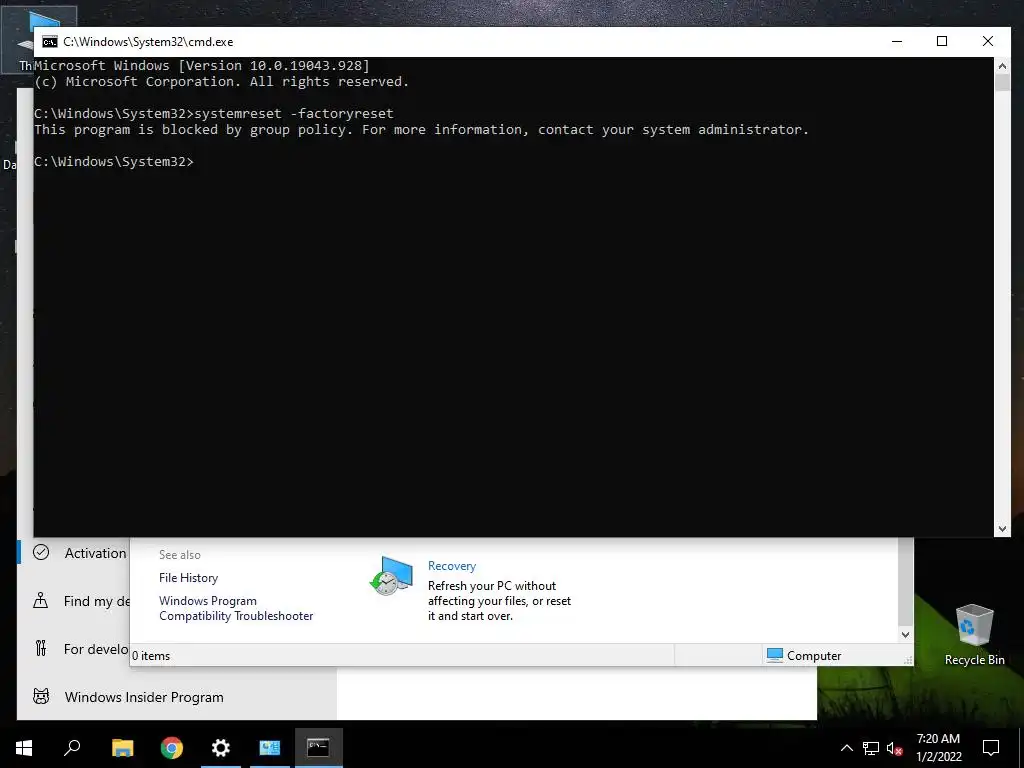
Task: Click the Windows Insider Program cat icon
Action: (41, 697)
